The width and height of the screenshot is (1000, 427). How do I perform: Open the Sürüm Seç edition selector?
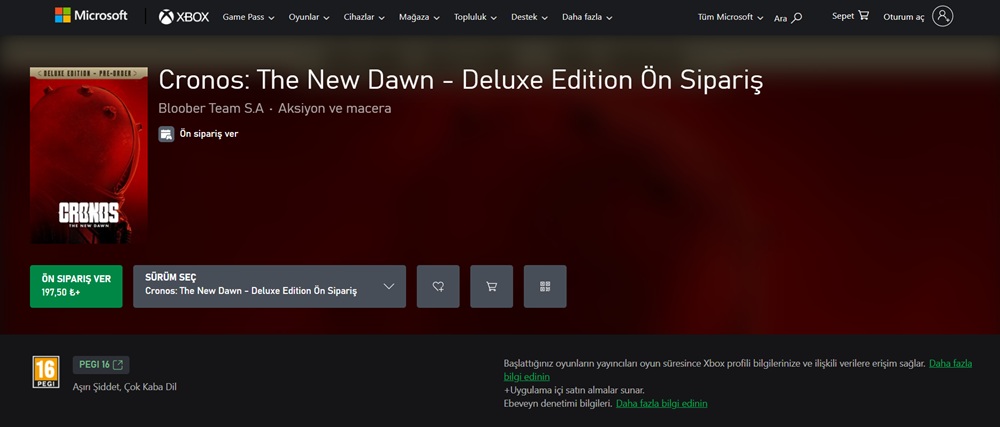coord(269,287)
